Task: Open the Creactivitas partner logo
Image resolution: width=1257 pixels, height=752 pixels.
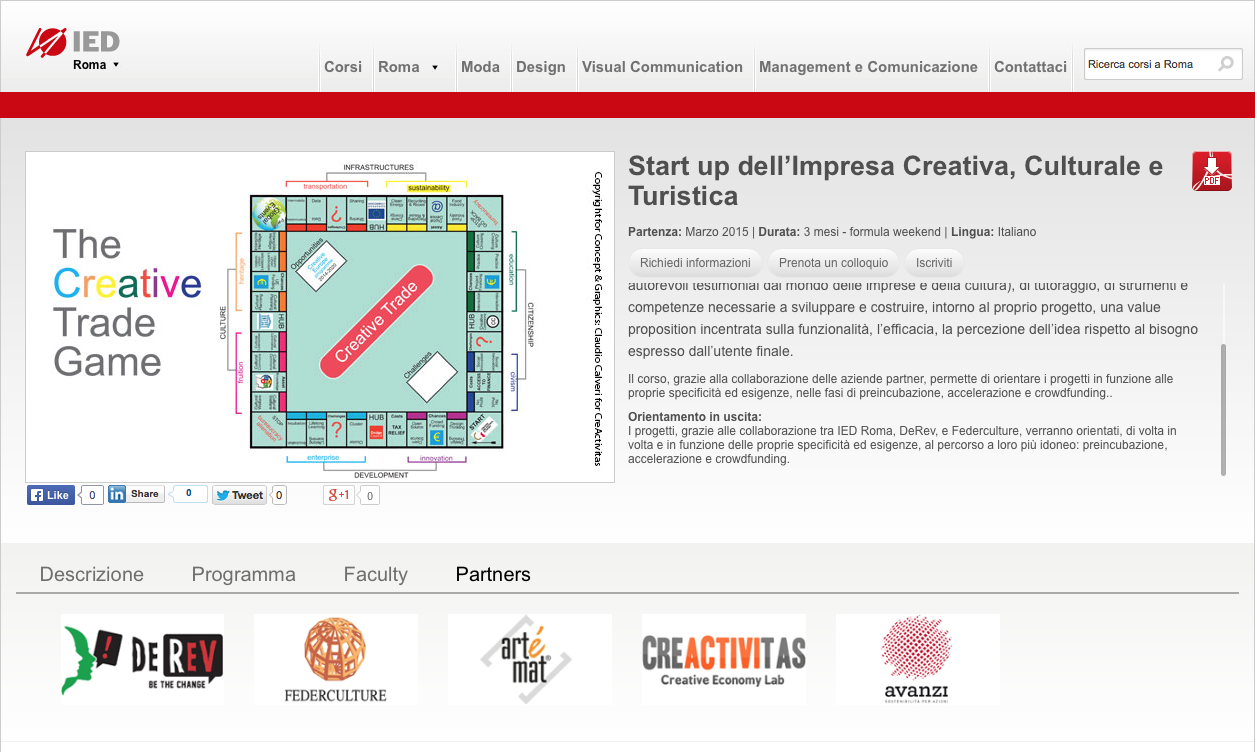Action: [724, 660]
